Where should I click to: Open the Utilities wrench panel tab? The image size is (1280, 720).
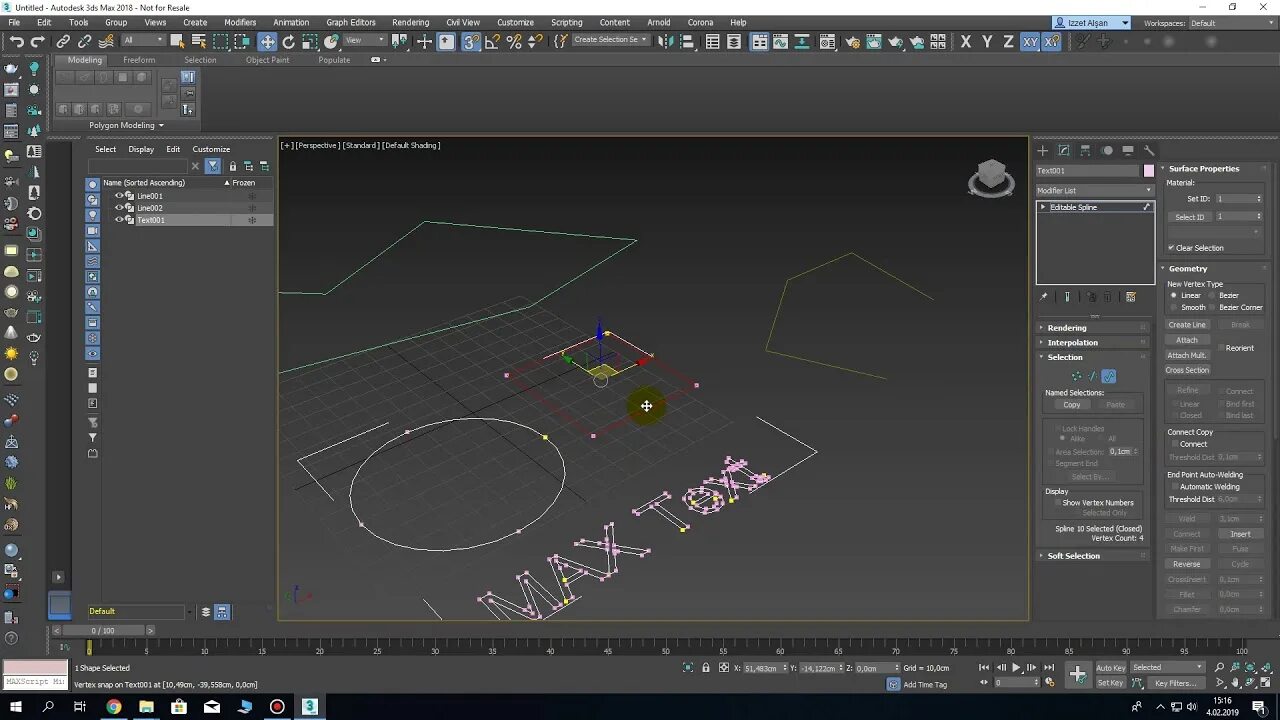(1149, 151)
